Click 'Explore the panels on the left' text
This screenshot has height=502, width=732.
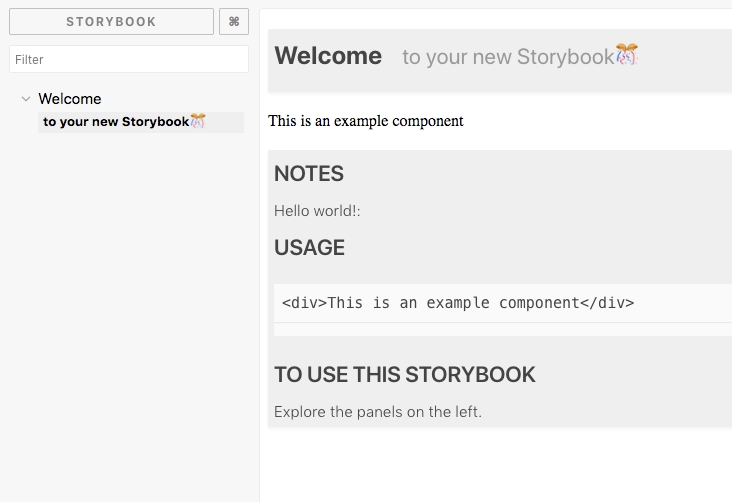(378, 411)
